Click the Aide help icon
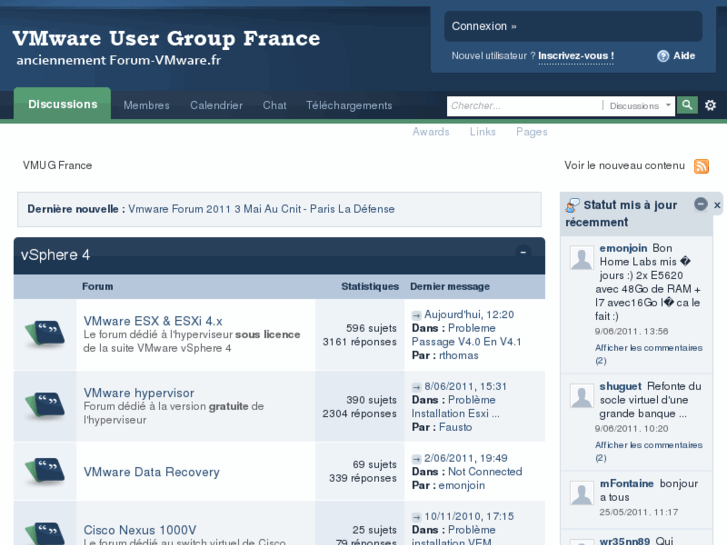Screen dimensions: 727x545 pos(663,56)
